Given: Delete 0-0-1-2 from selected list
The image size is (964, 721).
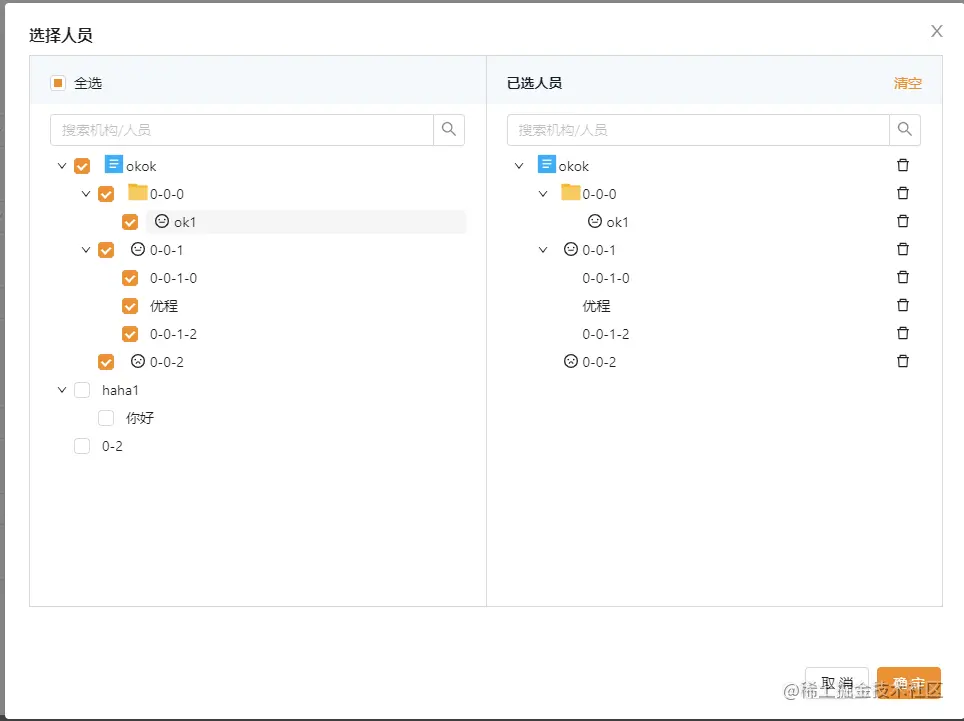Looking at the screenshot, I should pyautogui.click(x=903, y=333).
